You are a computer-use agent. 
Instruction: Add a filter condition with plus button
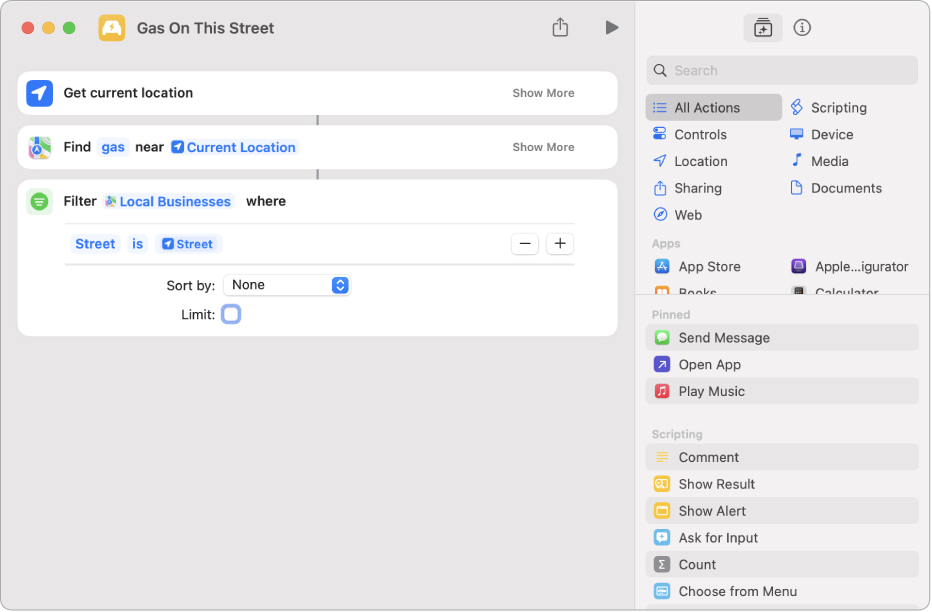point(559,244)
